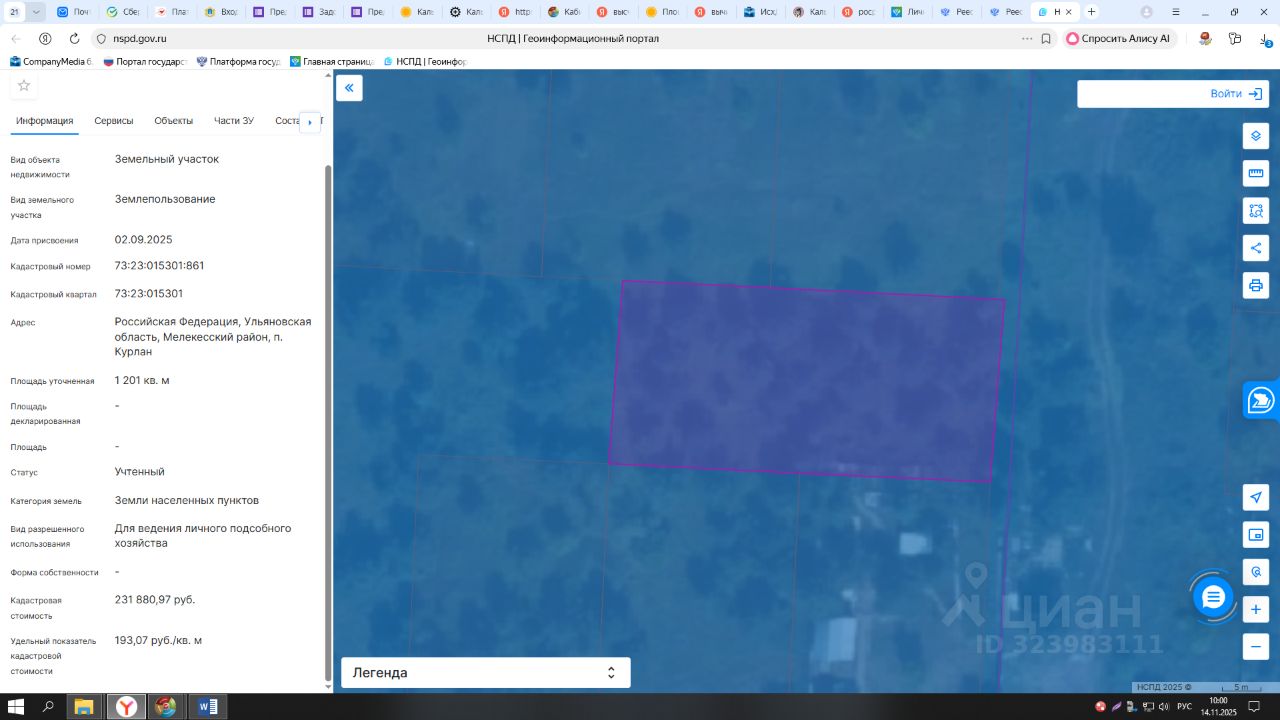Center map on my location
The image size is (1280, 720).
[1256, 497]
